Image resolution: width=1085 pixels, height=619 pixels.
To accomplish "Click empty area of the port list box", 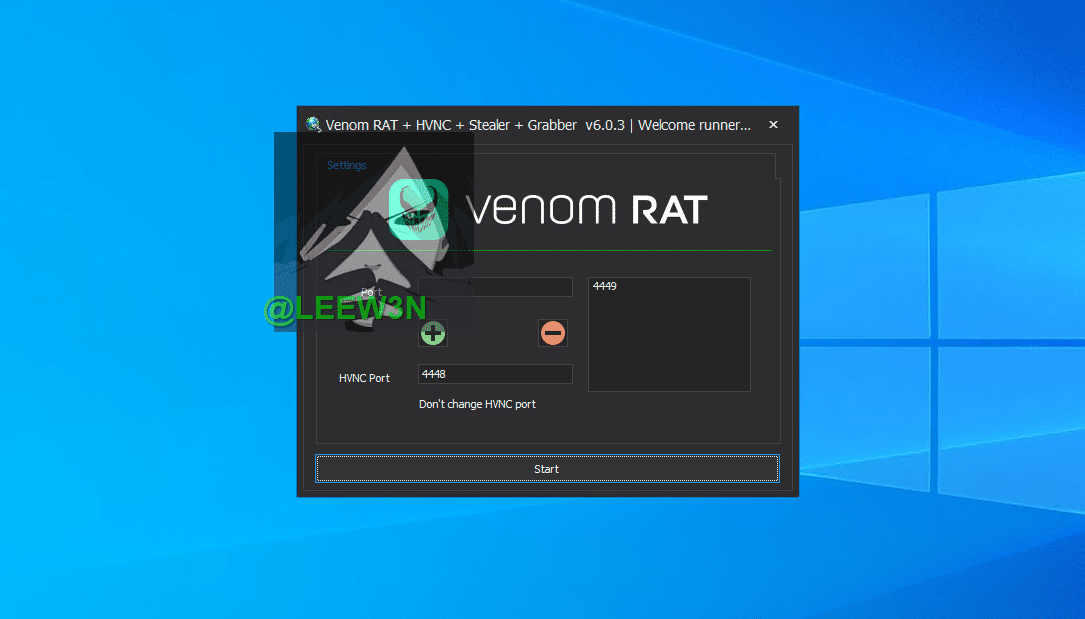I will tap(669, 345).
